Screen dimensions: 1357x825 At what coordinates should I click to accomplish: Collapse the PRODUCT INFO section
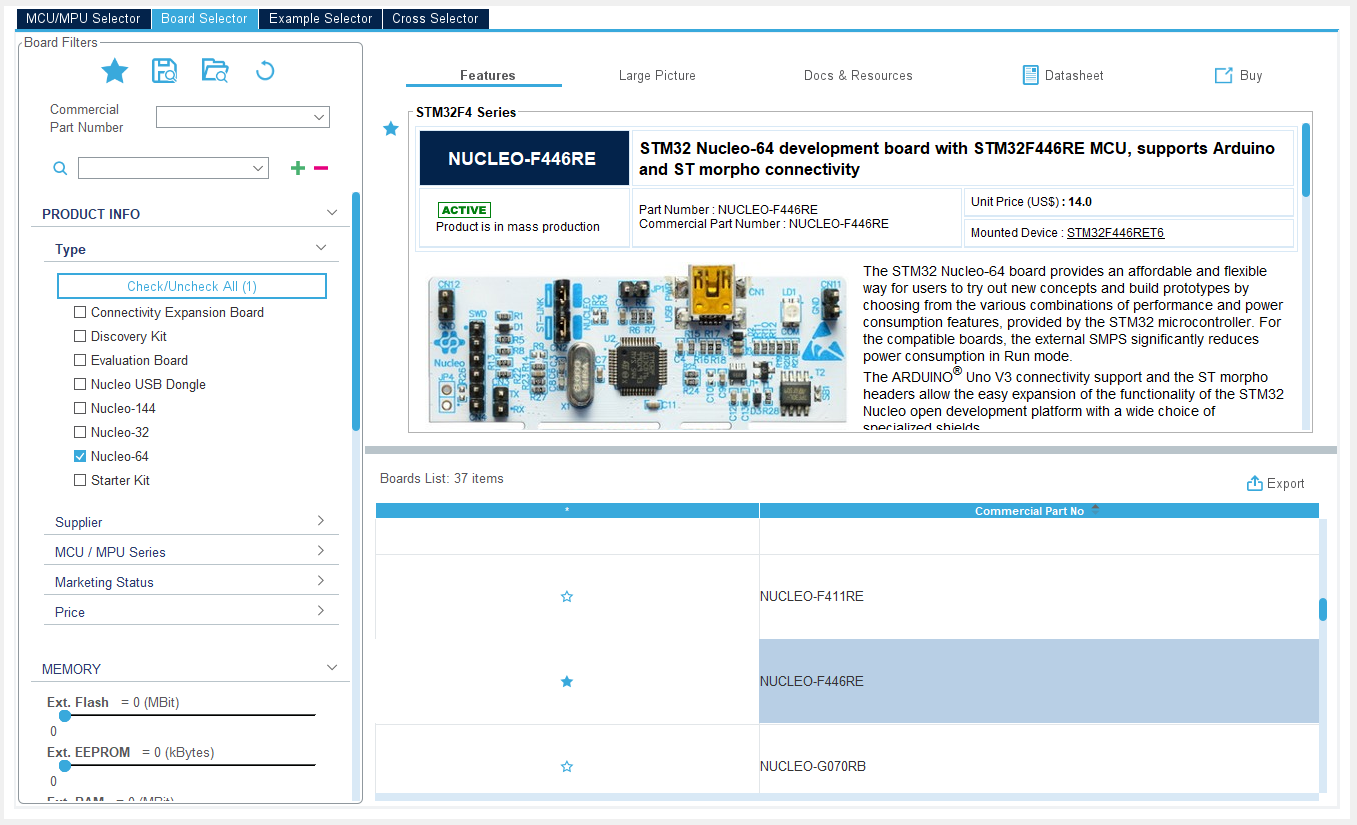point(332,213)
